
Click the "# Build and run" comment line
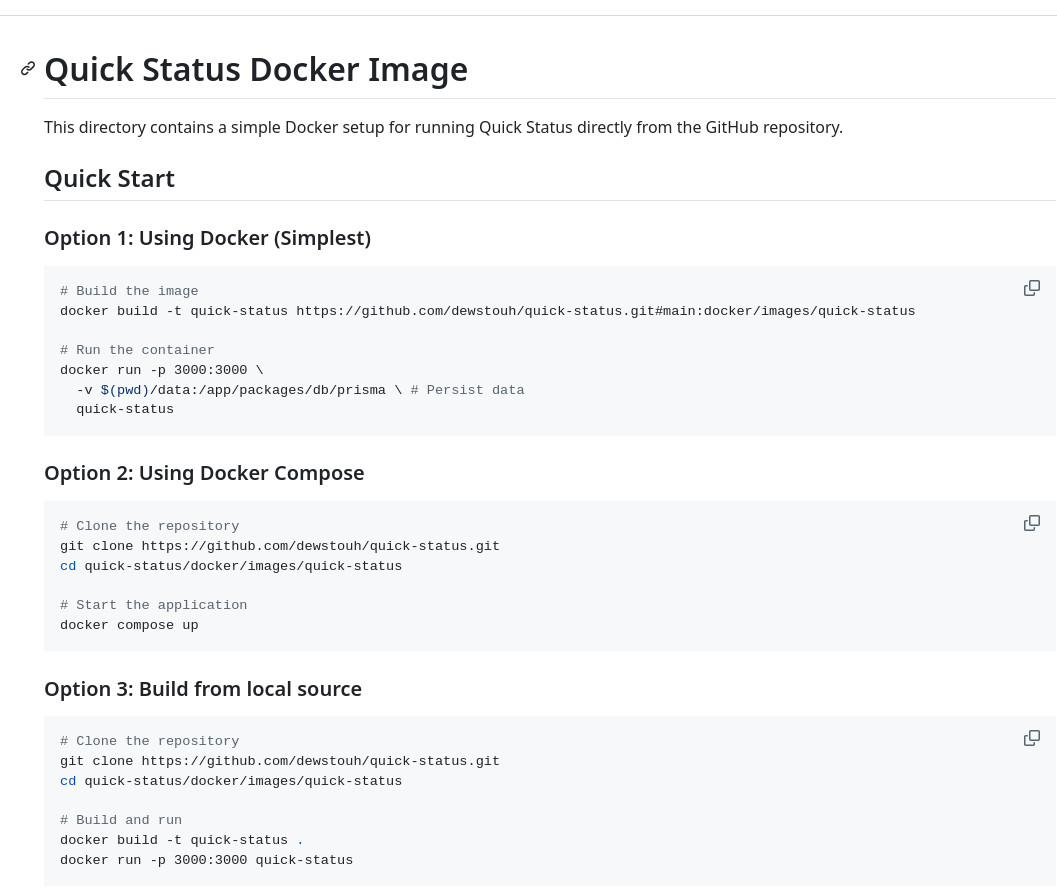121,820
